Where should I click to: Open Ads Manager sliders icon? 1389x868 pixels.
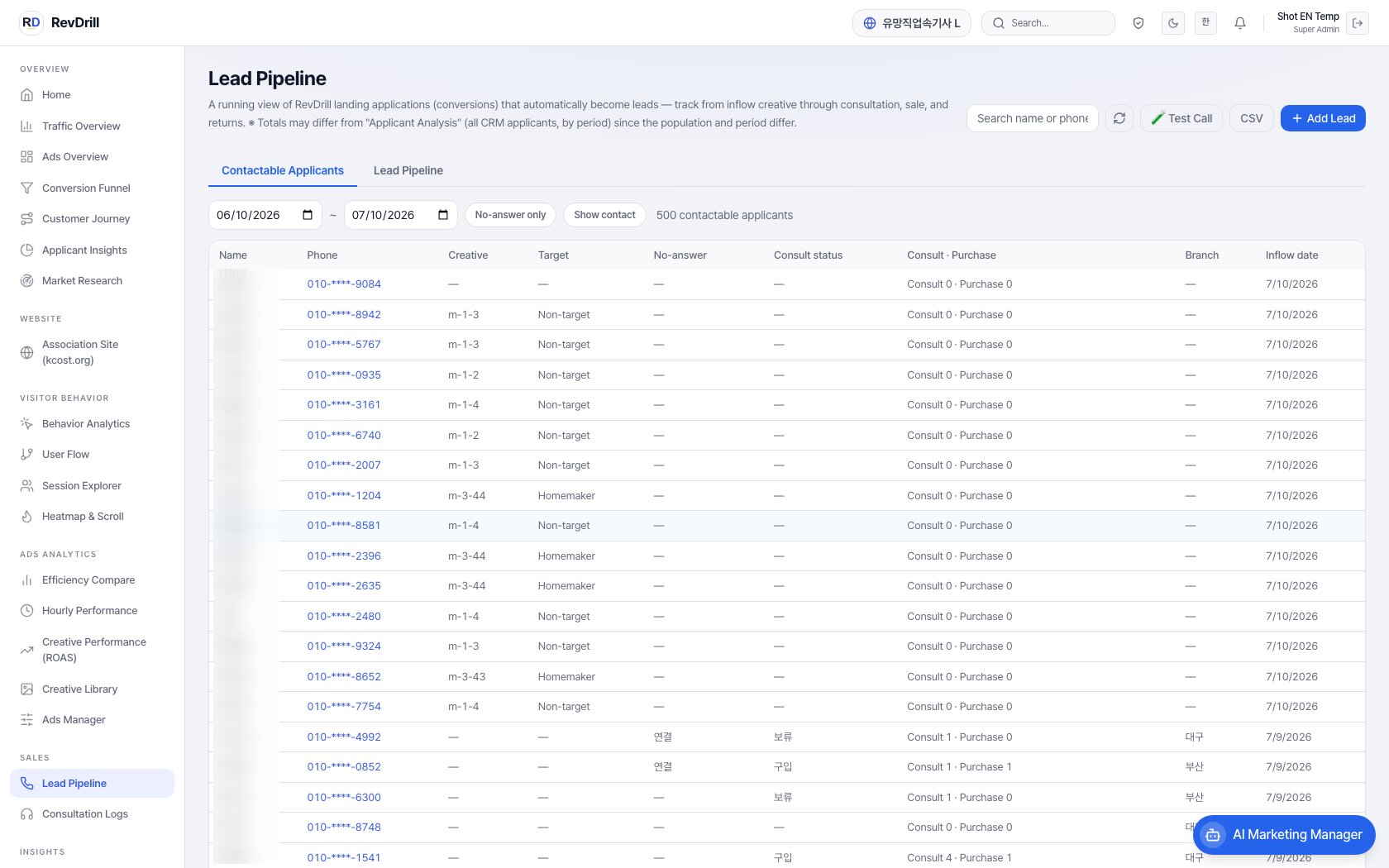click(26, 720)
